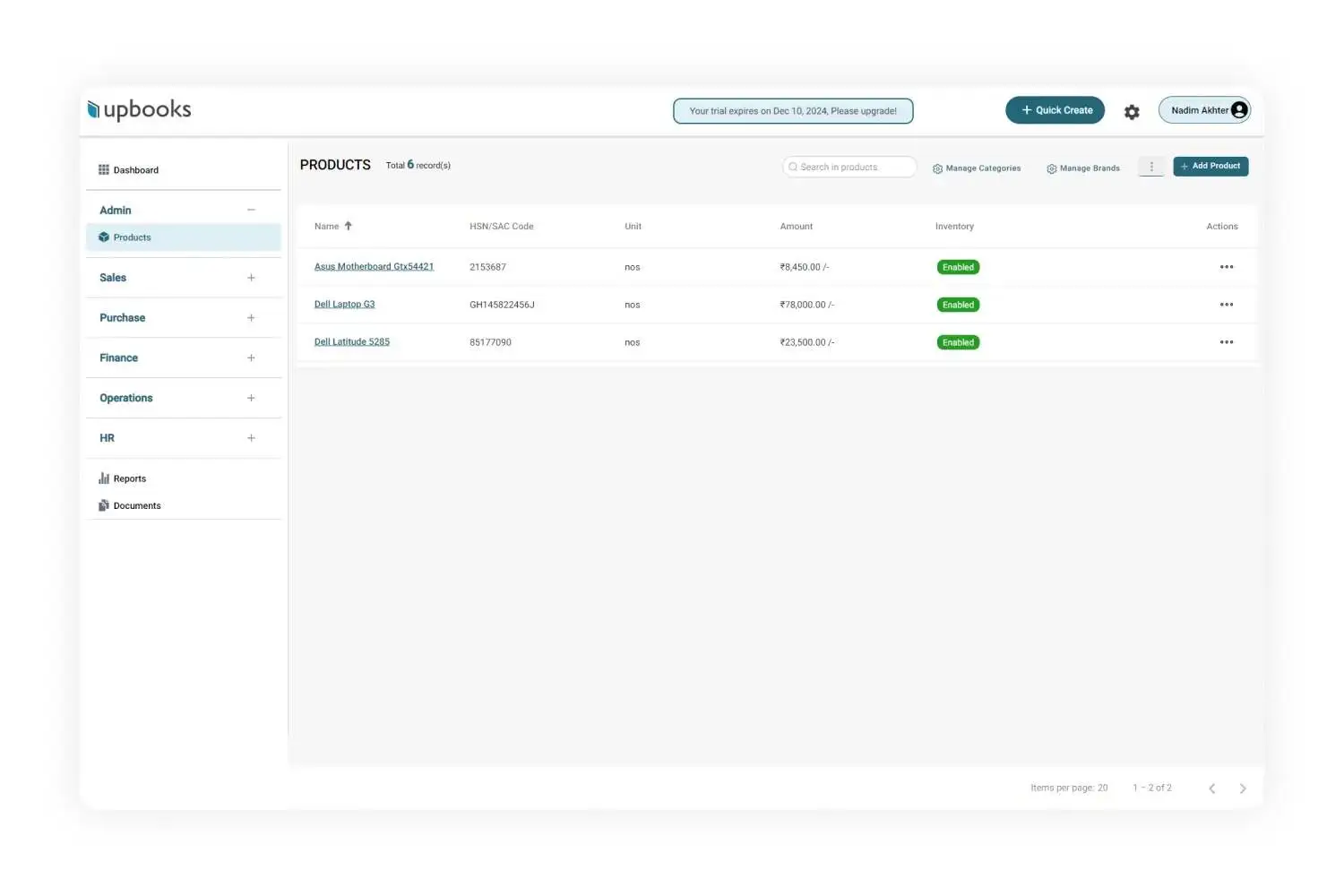Viewport: 1344px width, 896px height.
Task: Click the Amount column header
Action: (796, 227)
